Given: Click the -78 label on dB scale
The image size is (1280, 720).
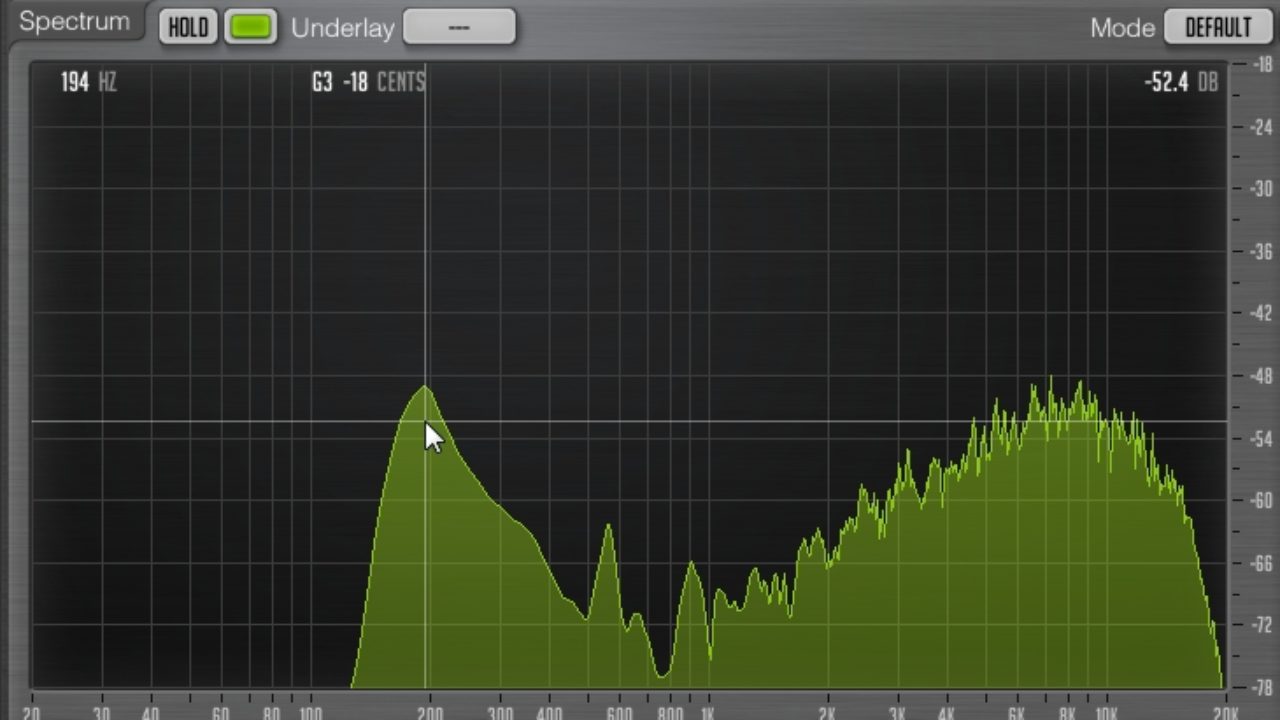Looking at the screenshot, I should [x=1259, y=688].
